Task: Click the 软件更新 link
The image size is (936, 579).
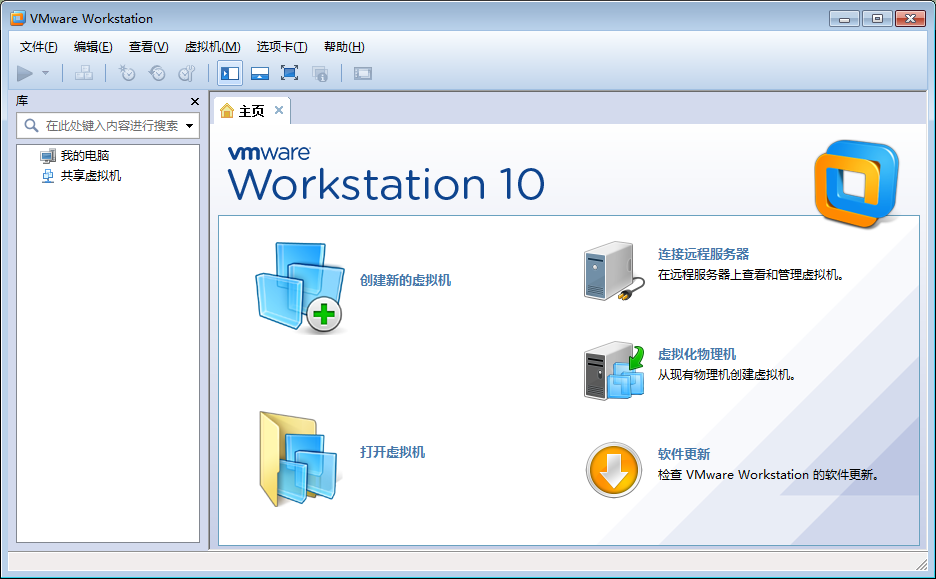Action: (683, 454)
